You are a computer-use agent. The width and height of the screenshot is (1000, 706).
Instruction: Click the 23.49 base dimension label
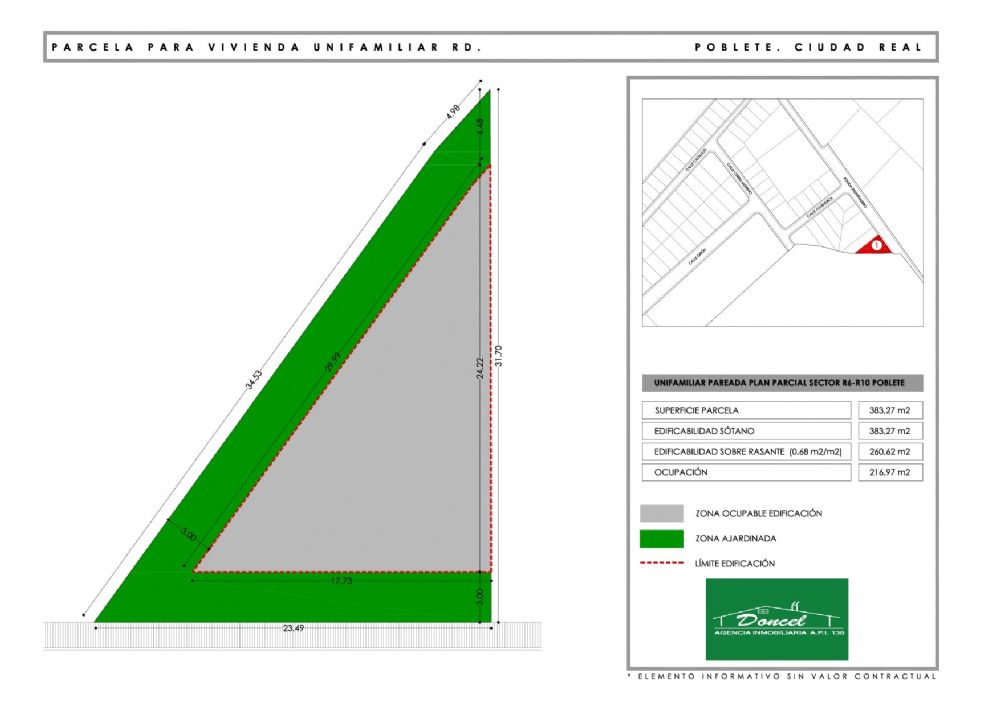(x=293, y=628)
